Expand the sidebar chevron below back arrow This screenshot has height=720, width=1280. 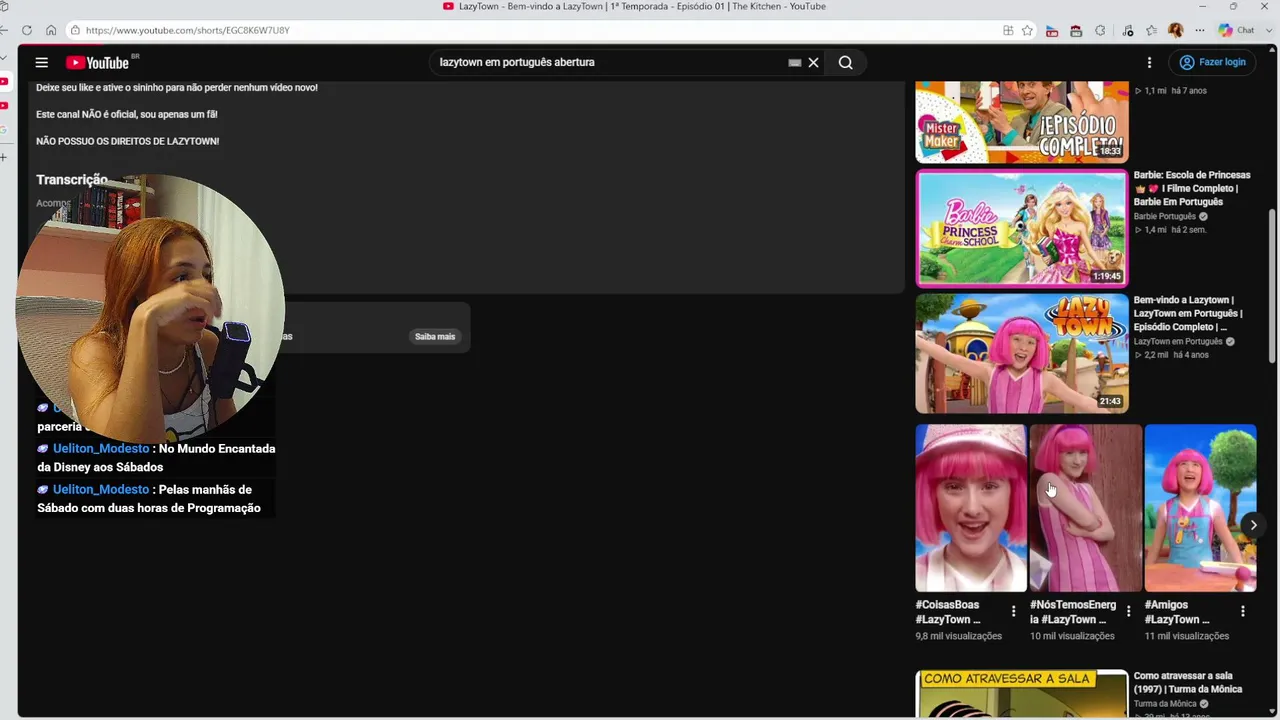(x=4, y=58)
